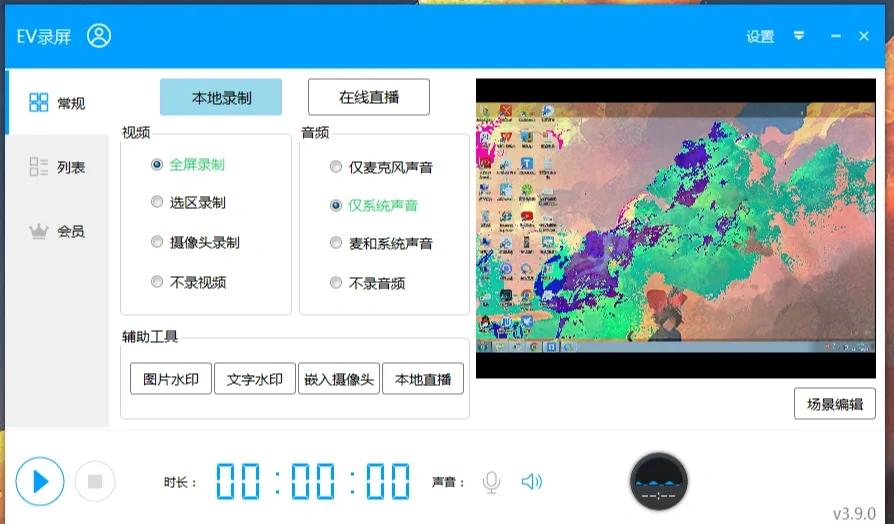The height and width of the screenshot is (524, 894).
Task: Switch to the 常规 sidebar tab
Action: [x=57, y=103]
